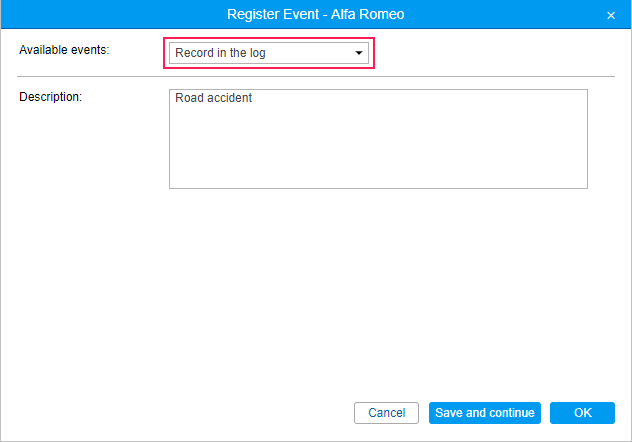Click the 'Description:' label

click(x=51, y=97)
